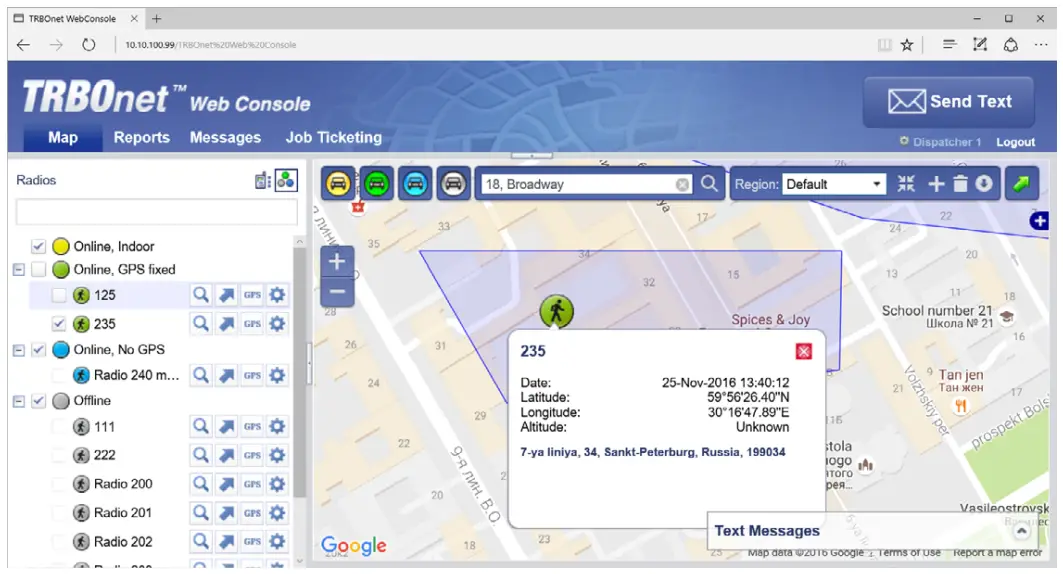1063x574 pixels.
Task: Clear the address search field
Action: click(683, 184)
